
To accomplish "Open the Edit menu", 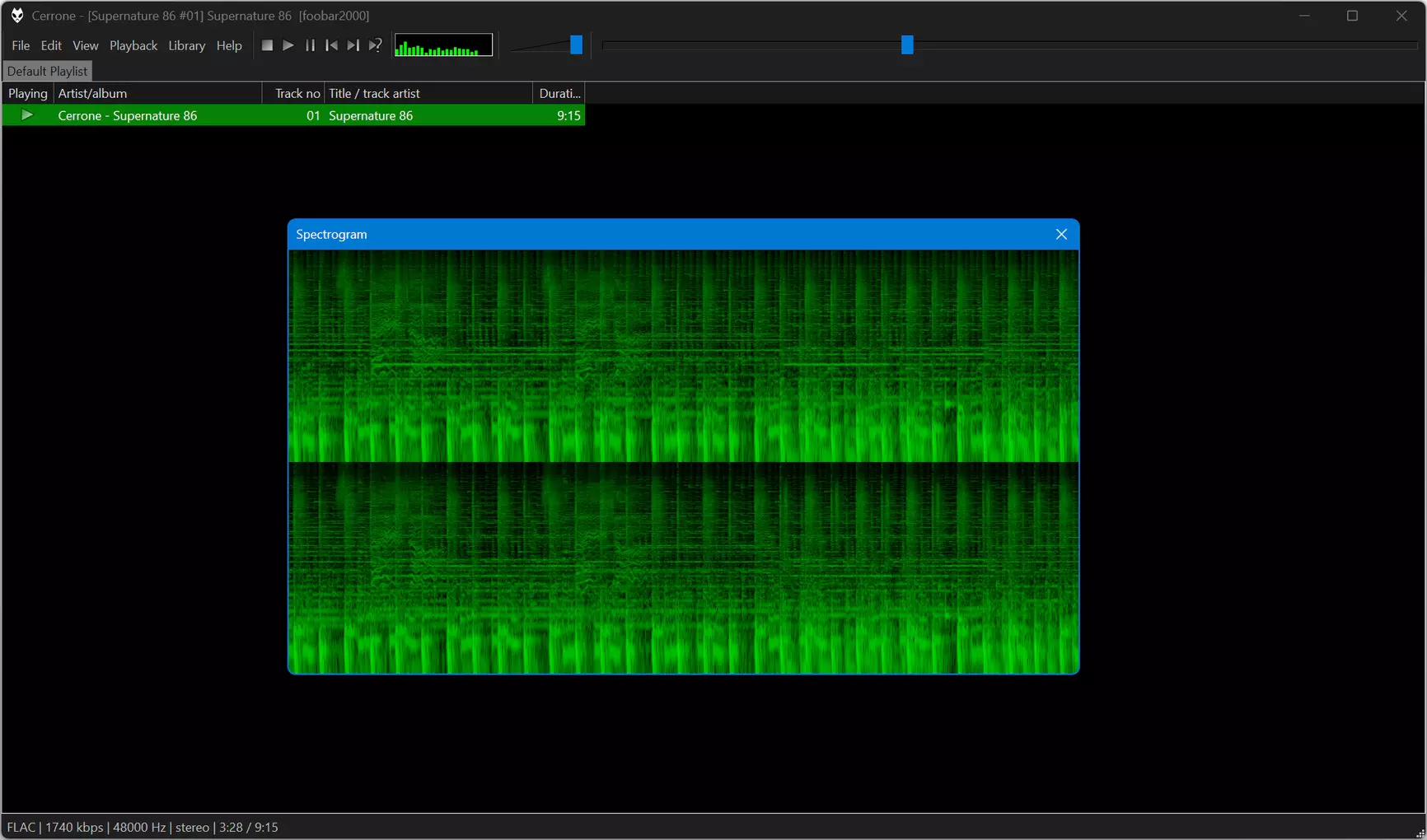I will (51, 45).
